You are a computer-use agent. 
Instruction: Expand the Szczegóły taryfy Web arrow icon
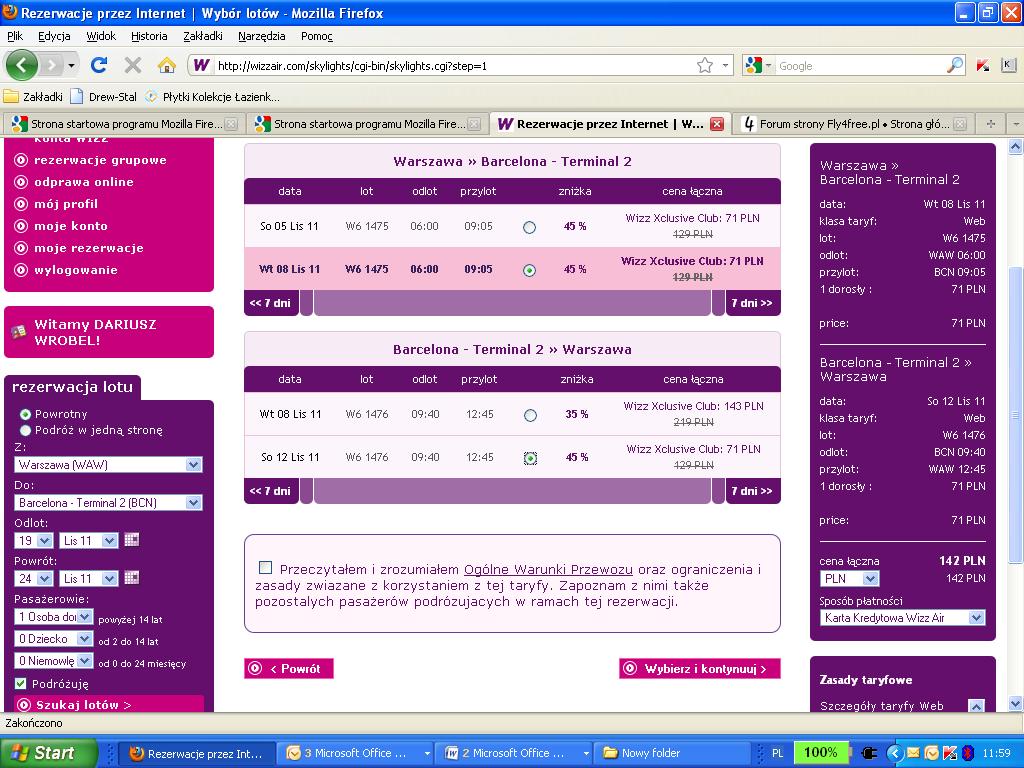pos(976,706)
